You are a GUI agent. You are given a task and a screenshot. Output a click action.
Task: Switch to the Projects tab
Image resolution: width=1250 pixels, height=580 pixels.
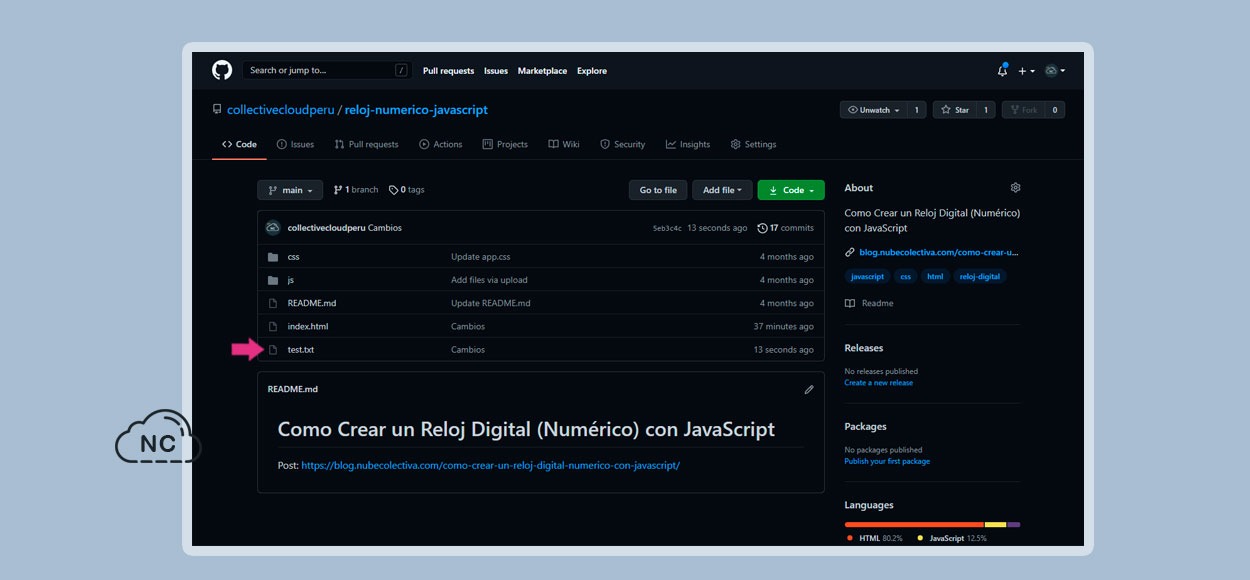pos(505,144)
